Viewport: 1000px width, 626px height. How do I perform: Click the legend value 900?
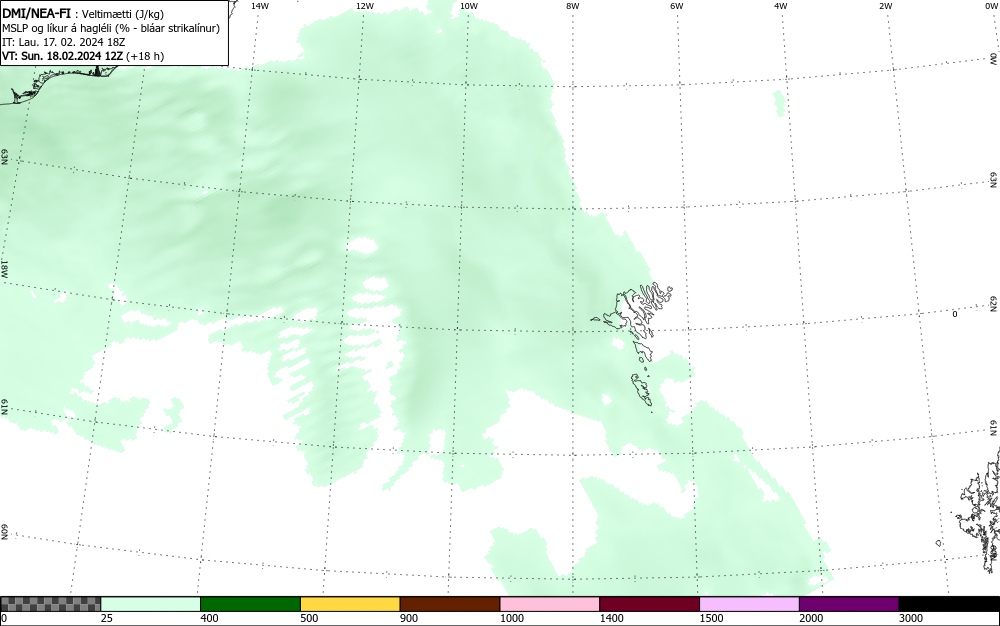pyautogui.click(x=409, y=618)
